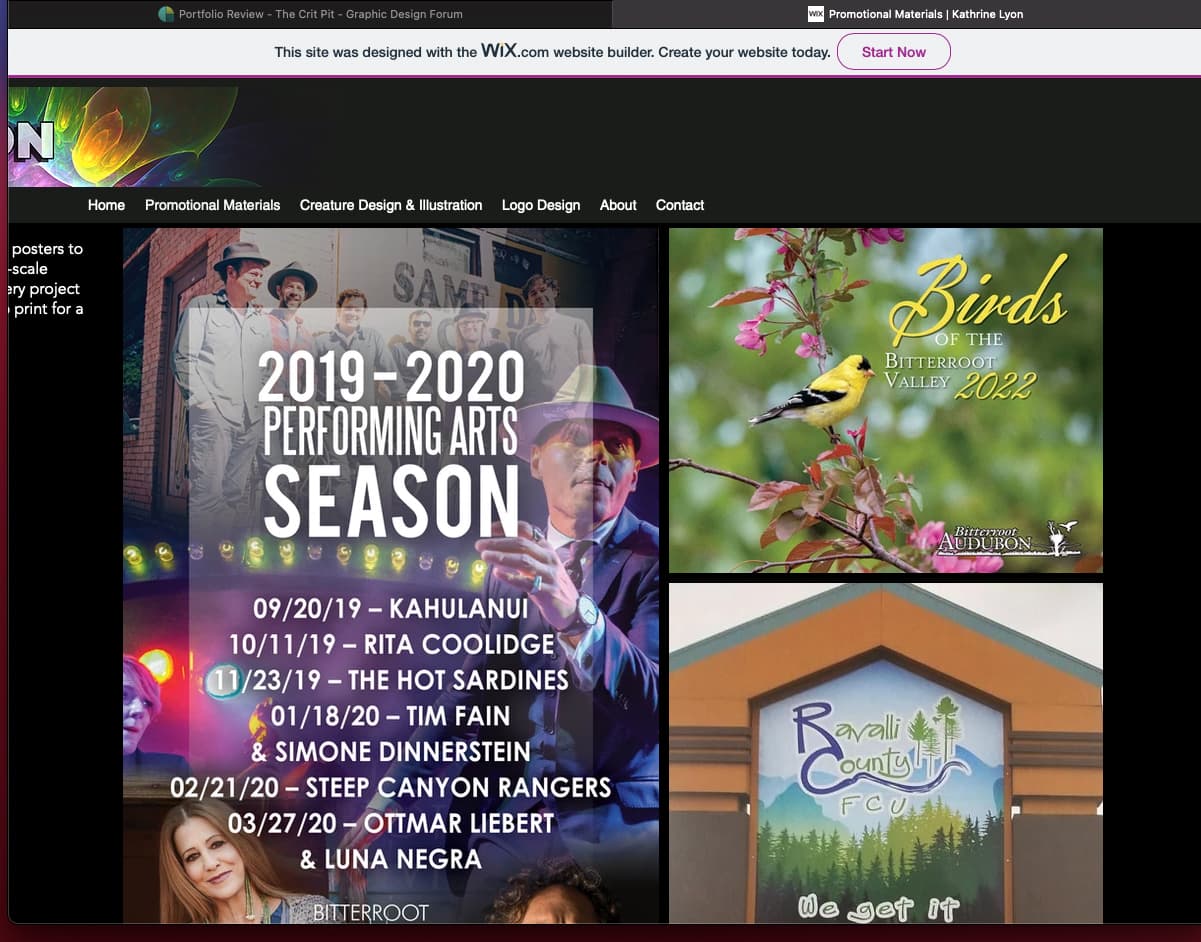Go to the Home page
The width and height of the screenshot is (1201, 942).
(x=106, y=205)
